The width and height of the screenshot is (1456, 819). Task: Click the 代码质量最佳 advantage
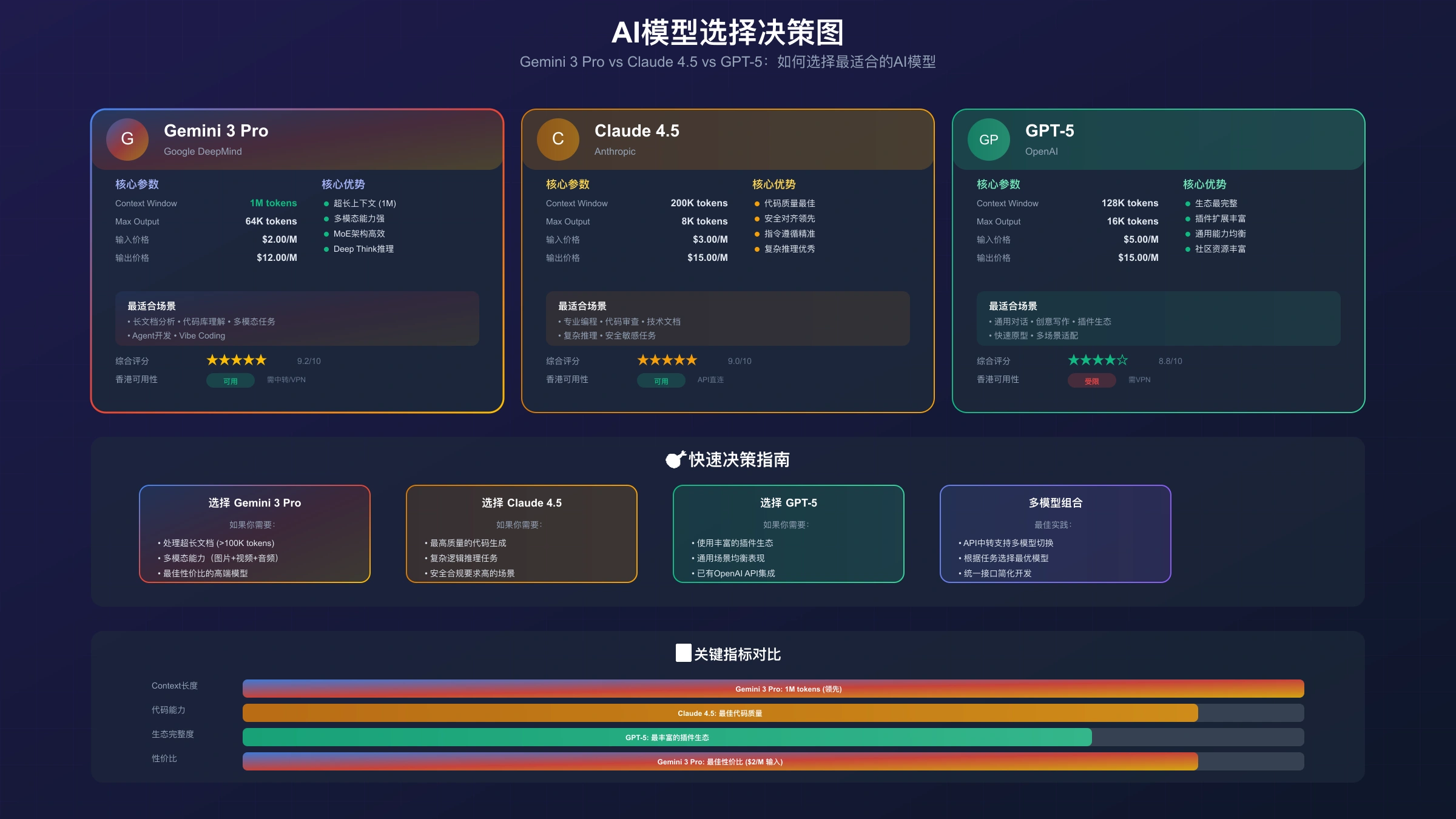tap(789, 203)
